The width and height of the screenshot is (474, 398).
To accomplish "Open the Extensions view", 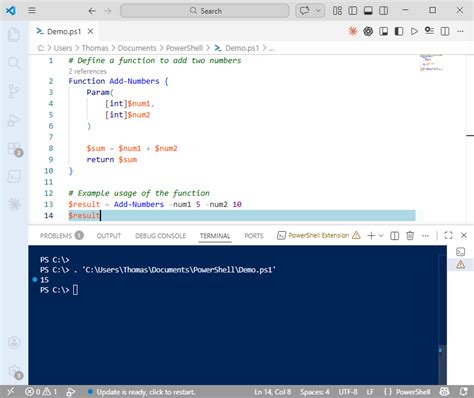I will point(15,149).
